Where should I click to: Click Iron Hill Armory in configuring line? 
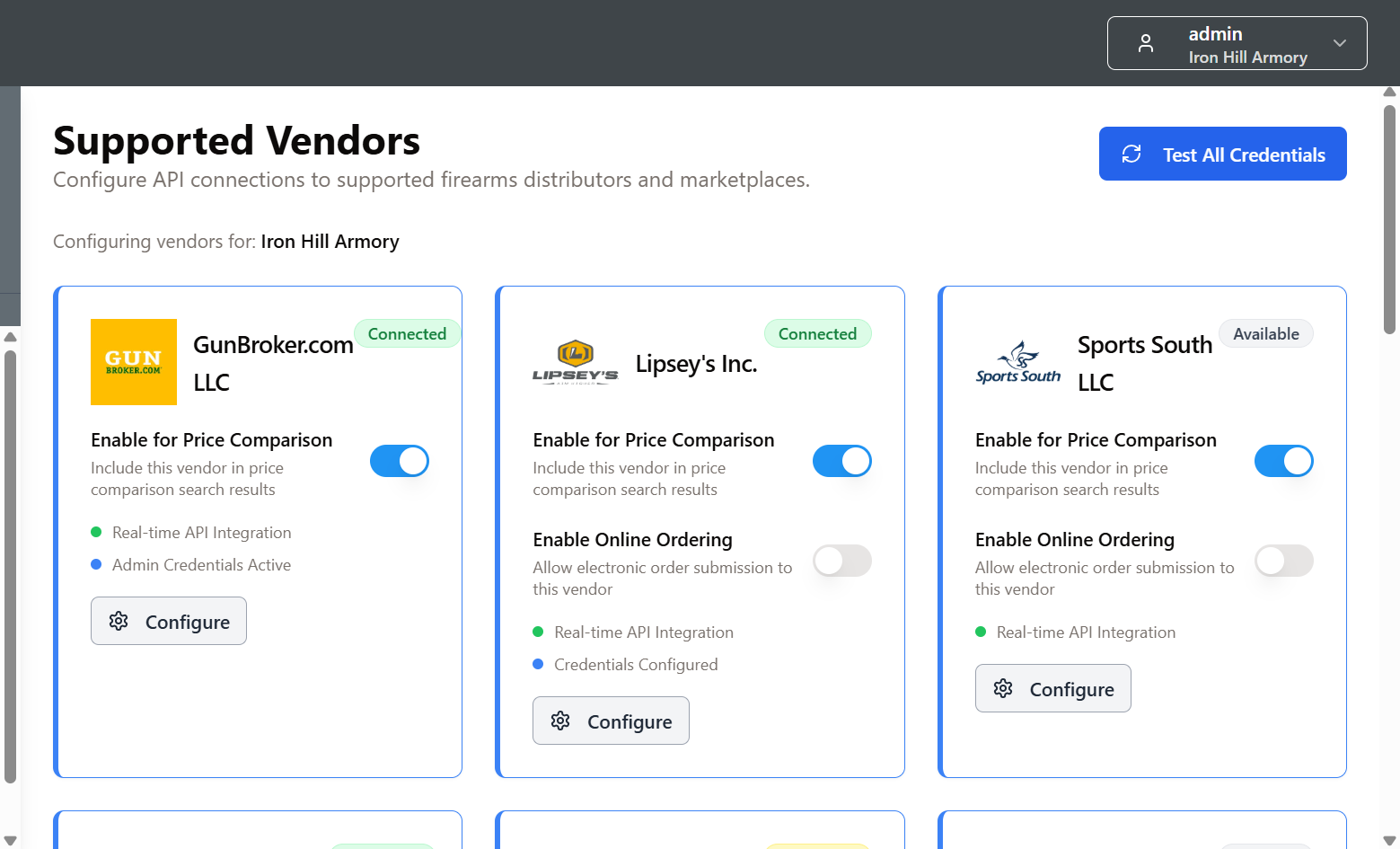330,242
